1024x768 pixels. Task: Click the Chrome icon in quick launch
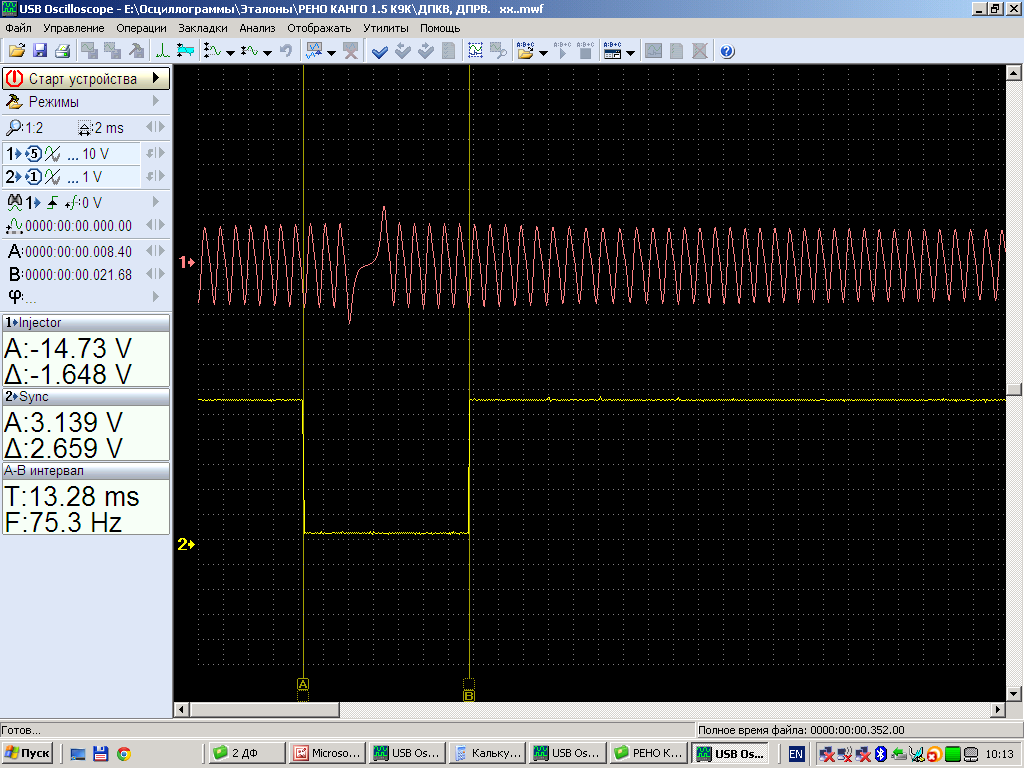pos(123,753)
